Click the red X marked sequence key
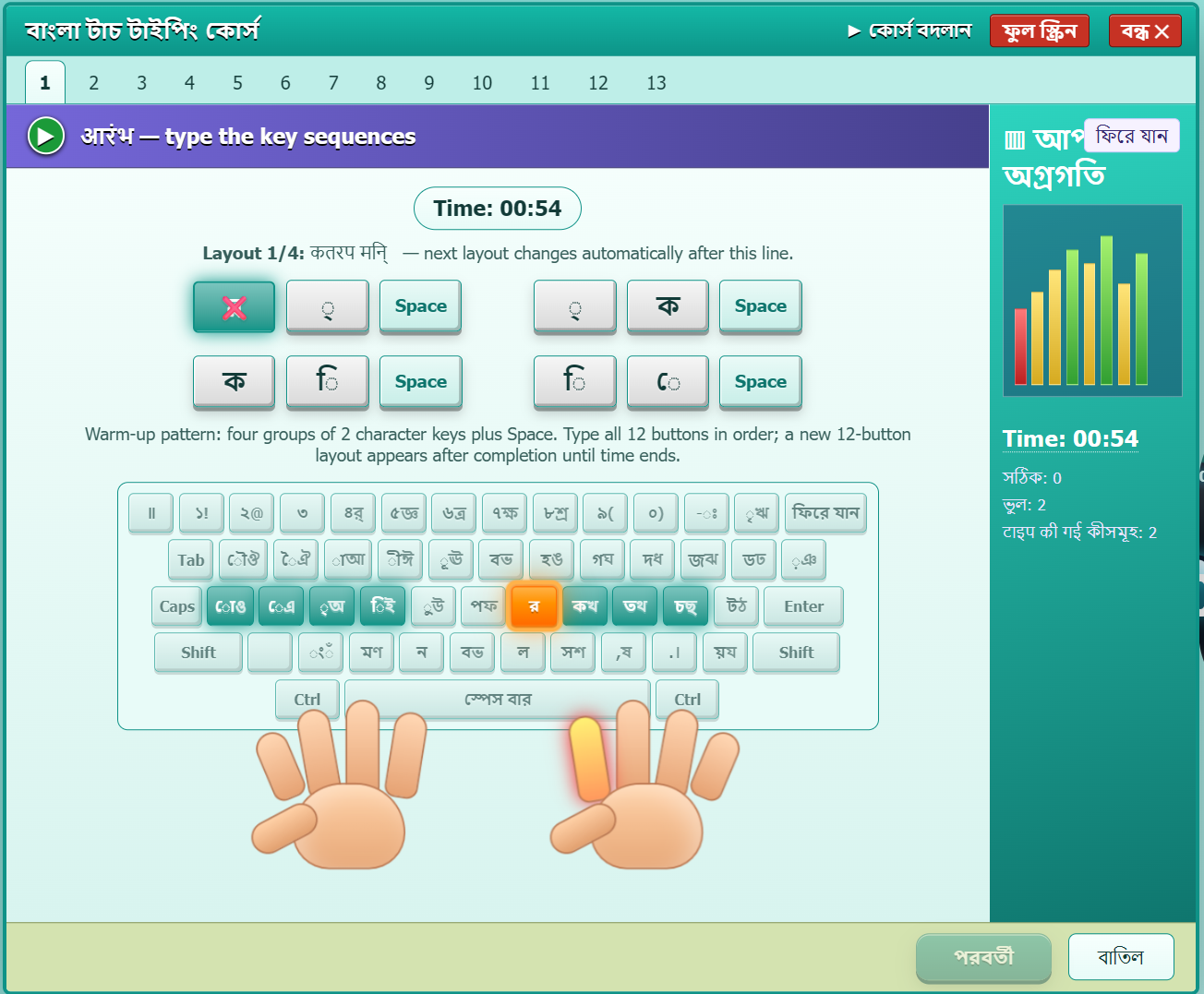This screenshot has width=1204, height=994. (x=235, y=306)
